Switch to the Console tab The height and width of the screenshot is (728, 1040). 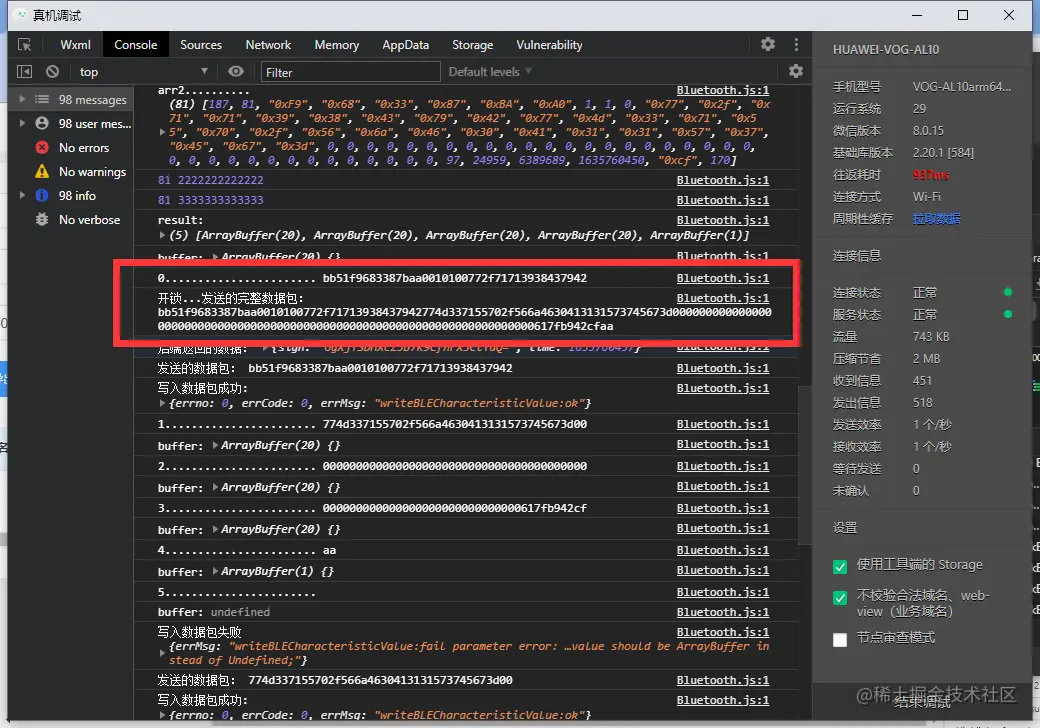point(135,45)
